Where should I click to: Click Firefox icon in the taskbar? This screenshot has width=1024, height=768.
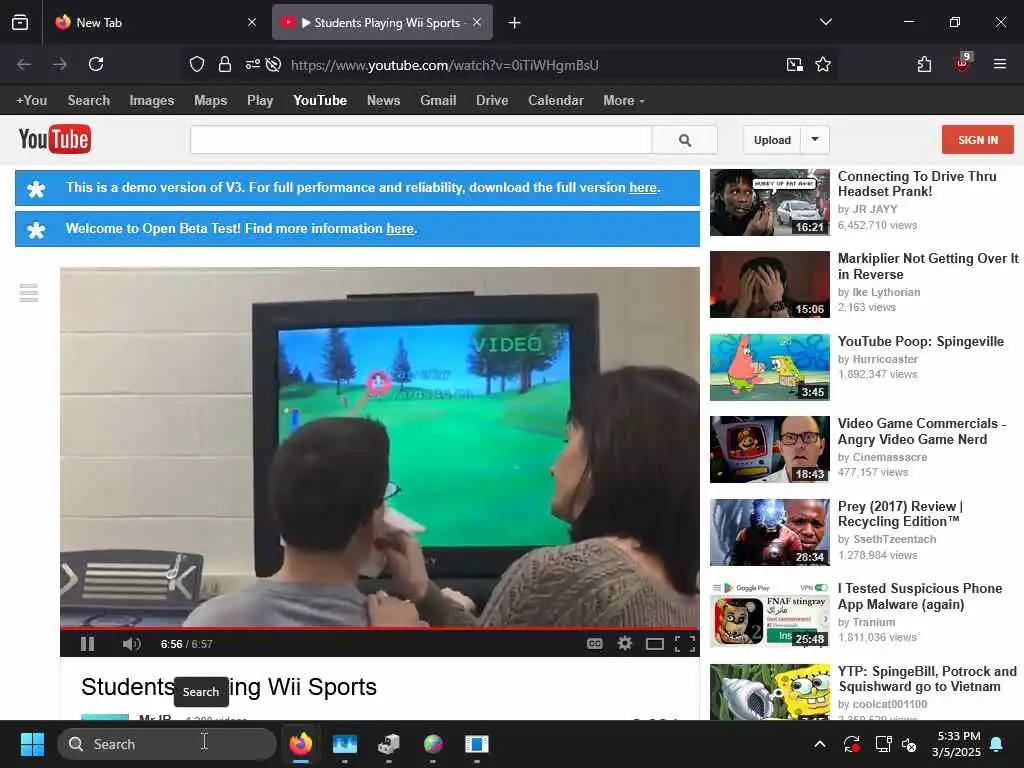301,744
